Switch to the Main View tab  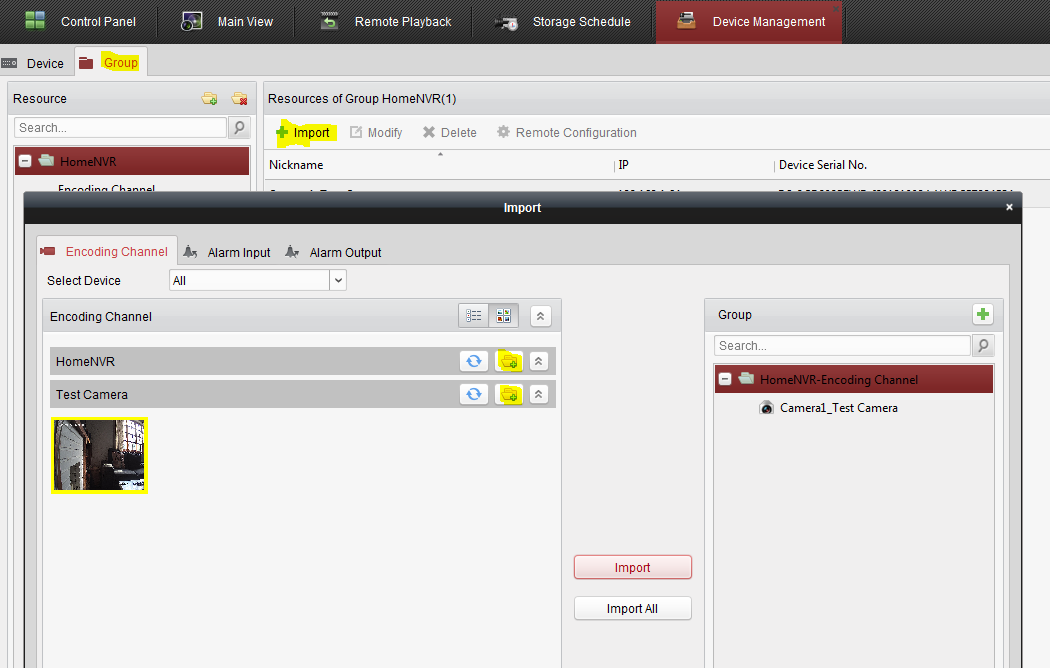pyautogui.click(x=228, y=21)
